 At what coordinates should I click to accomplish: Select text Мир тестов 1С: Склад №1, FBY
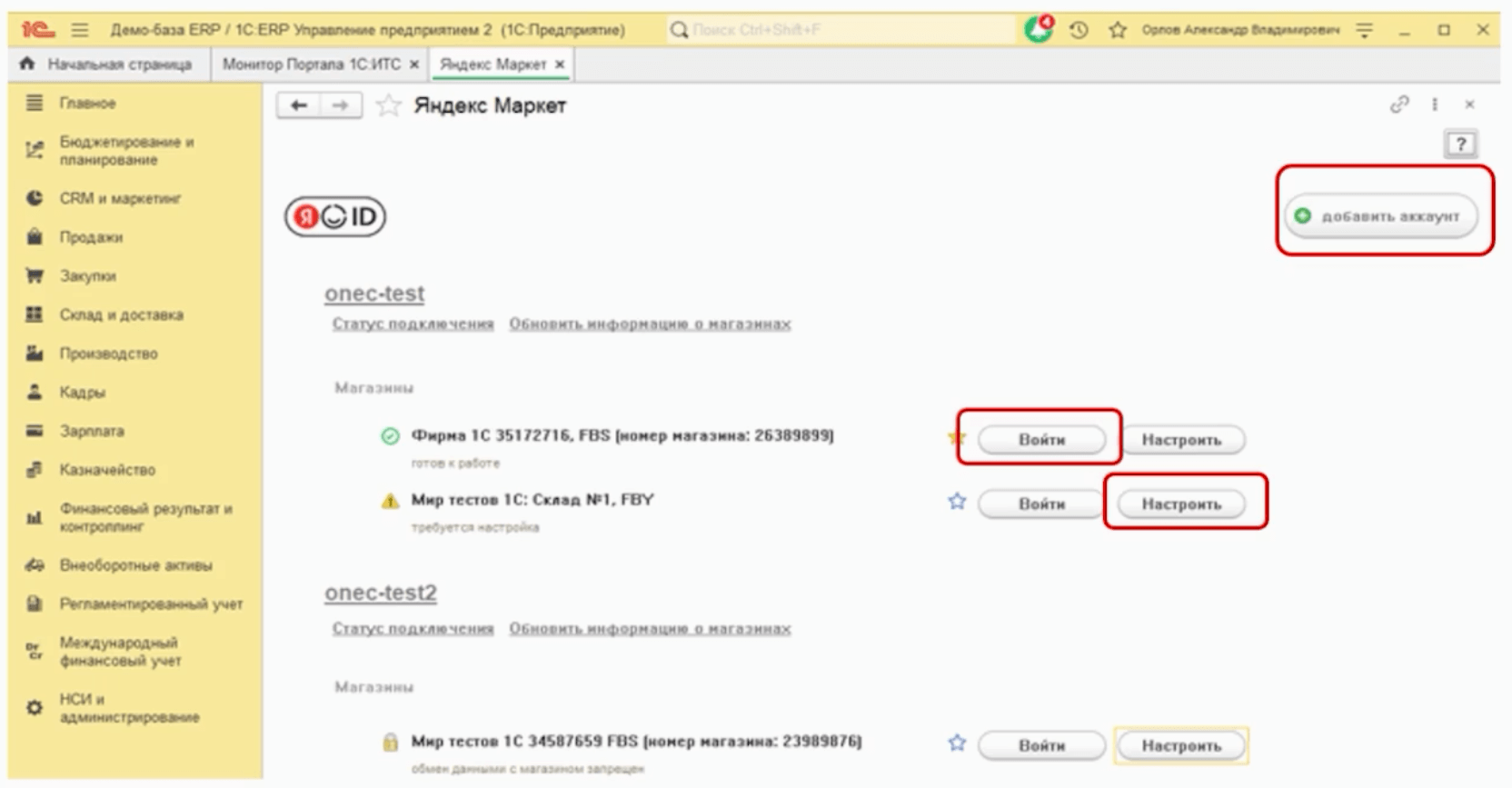point(532,499)
